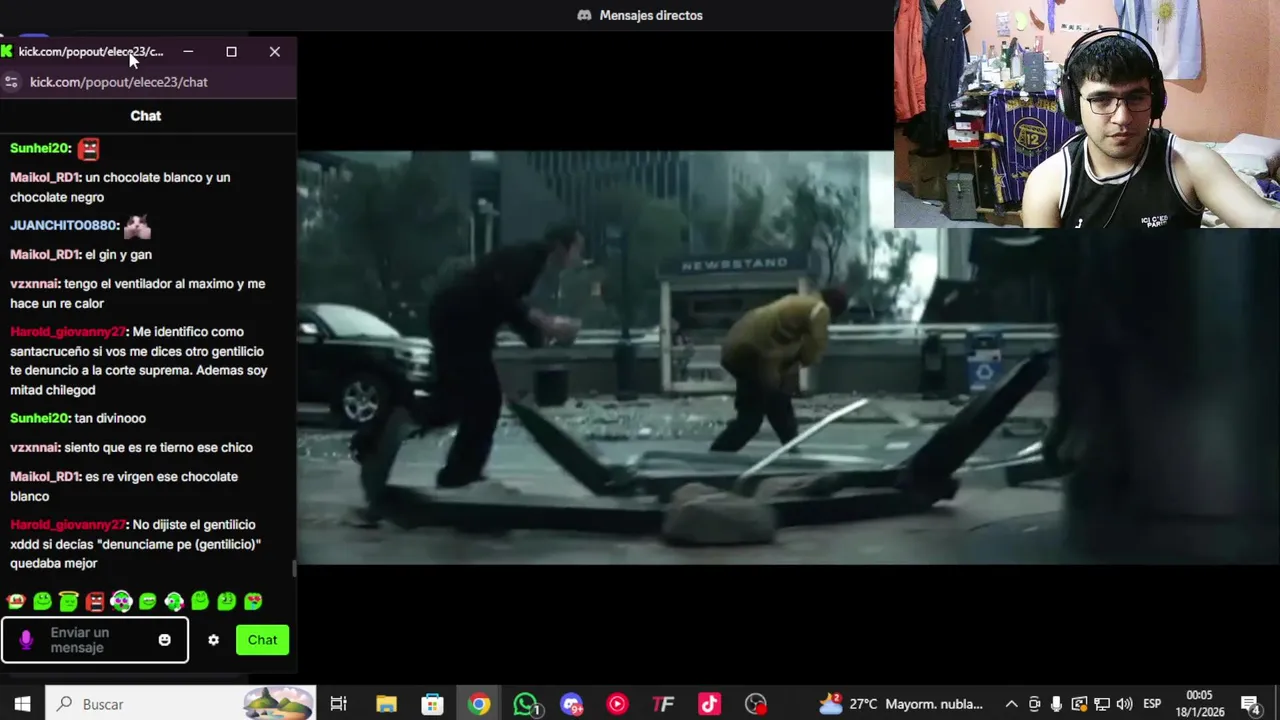The height and width of the screenshot is (720, 1280).
Task: Open the red circular play app in the taskbar
Action: point(617,704)
